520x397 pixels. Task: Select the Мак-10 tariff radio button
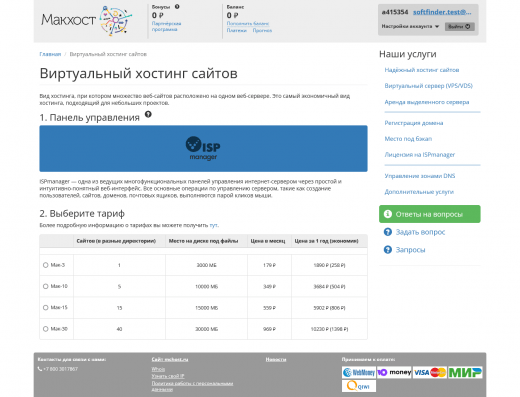(46, 286)
